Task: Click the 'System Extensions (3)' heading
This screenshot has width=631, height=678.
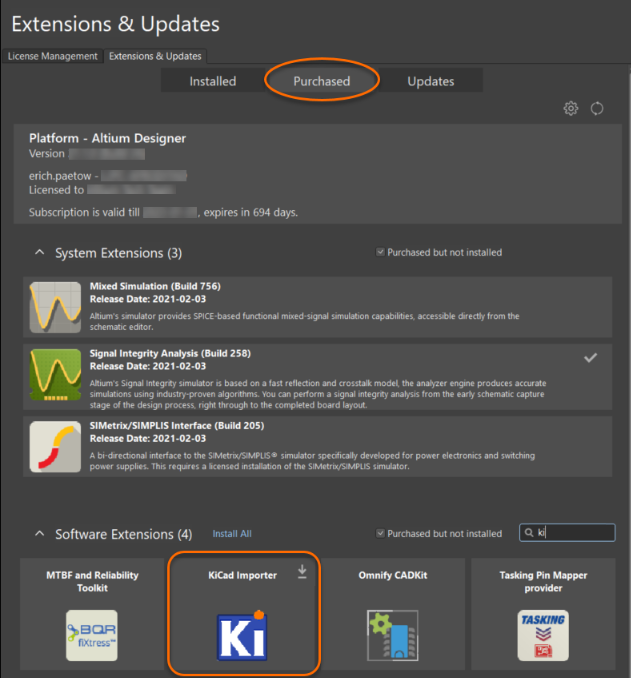Action: pos(119,253)
